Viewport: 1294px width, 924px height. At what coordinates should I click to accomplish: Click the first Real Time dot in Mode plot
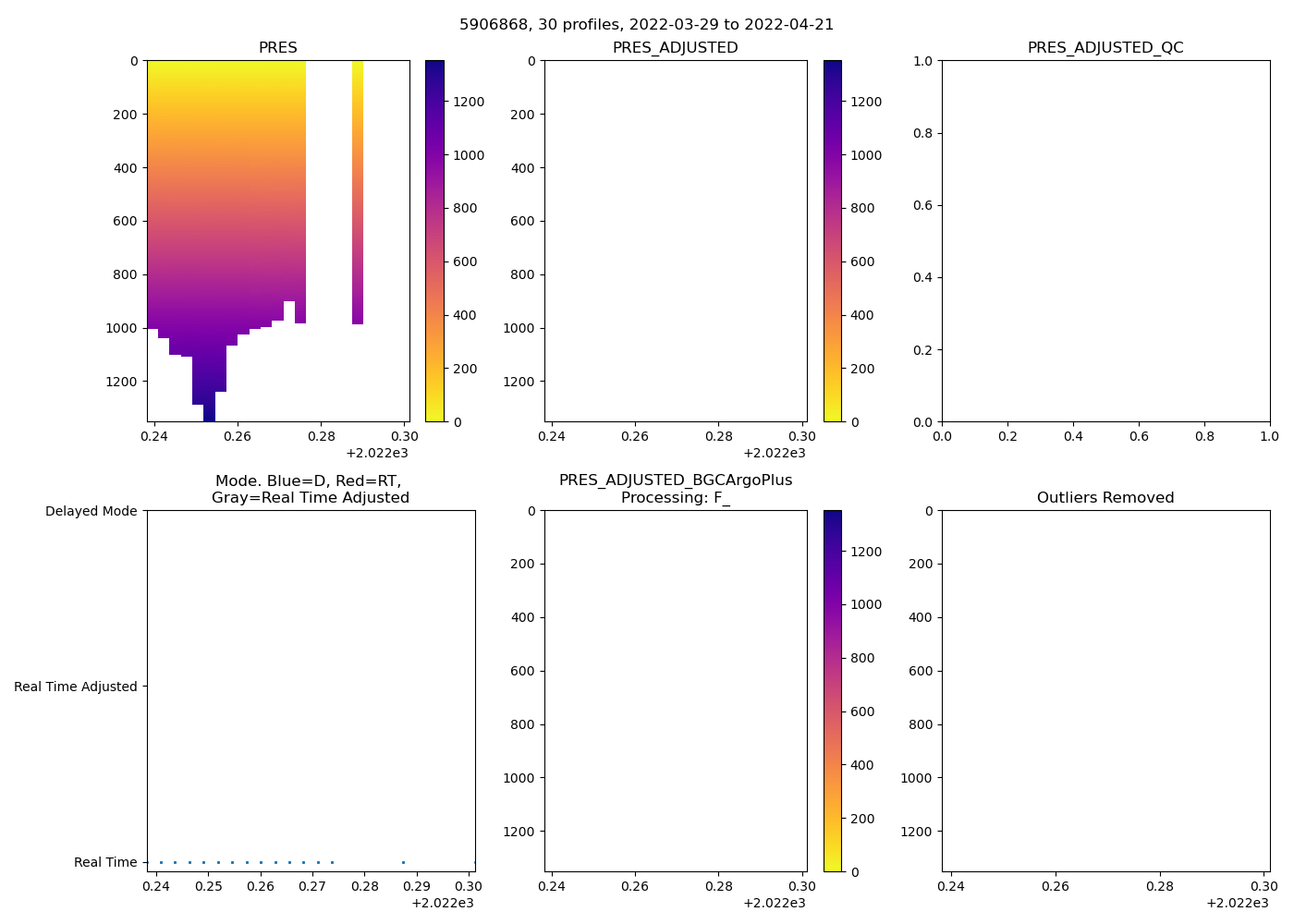click(x=161, y=862)
